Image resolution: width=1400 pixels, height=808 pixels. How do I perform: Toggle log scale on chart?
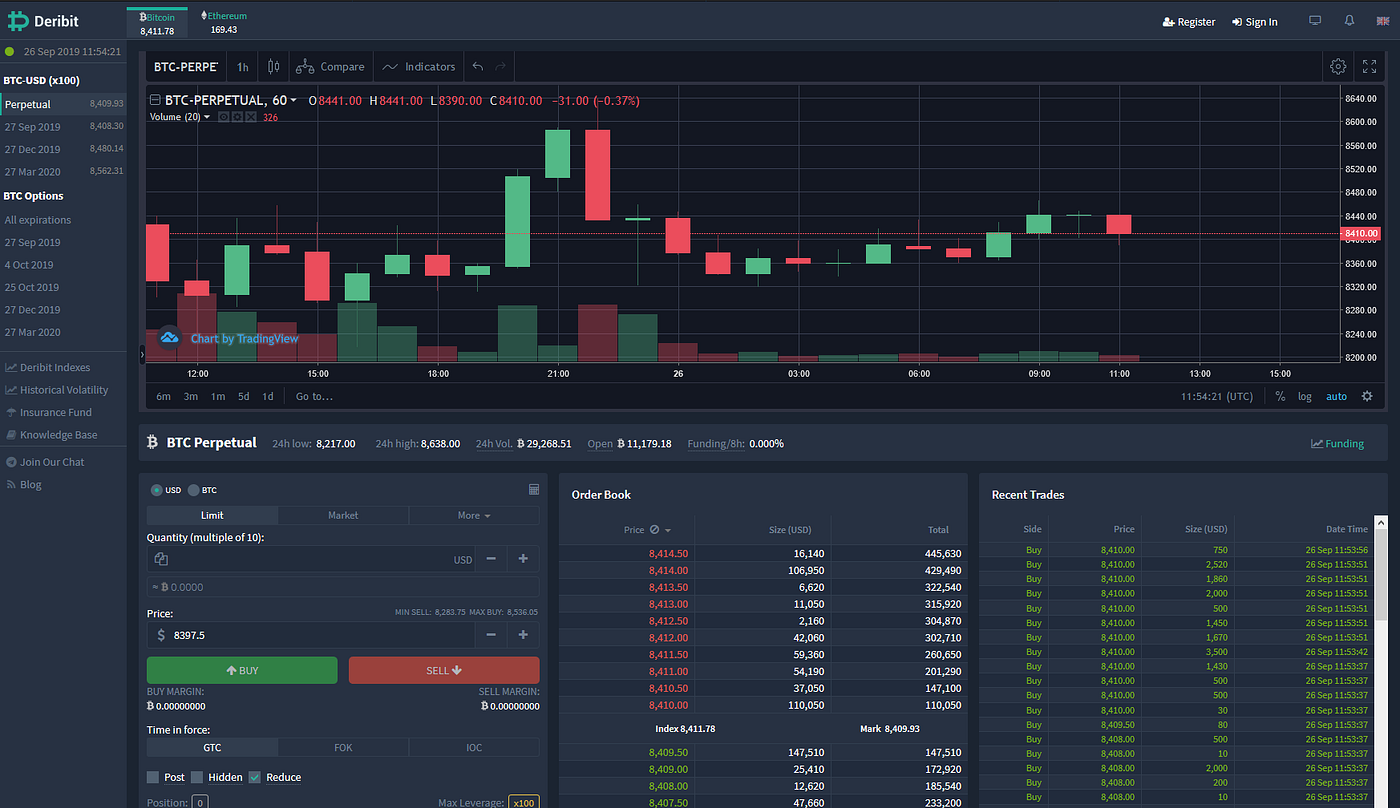pyautogui.click(x=1305, y=396)
